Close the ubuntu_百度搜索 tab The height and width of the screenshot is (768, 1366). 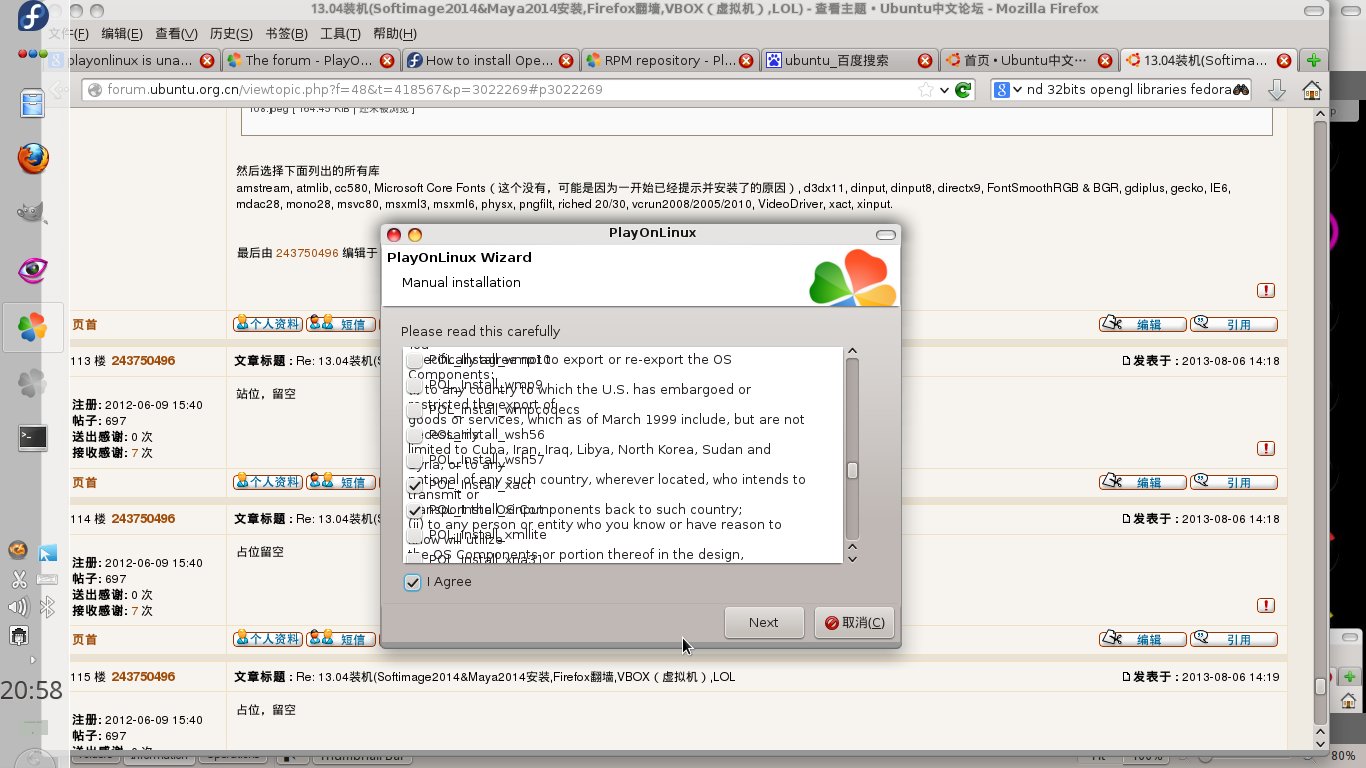pyautogui.click(x=924, y=60)
